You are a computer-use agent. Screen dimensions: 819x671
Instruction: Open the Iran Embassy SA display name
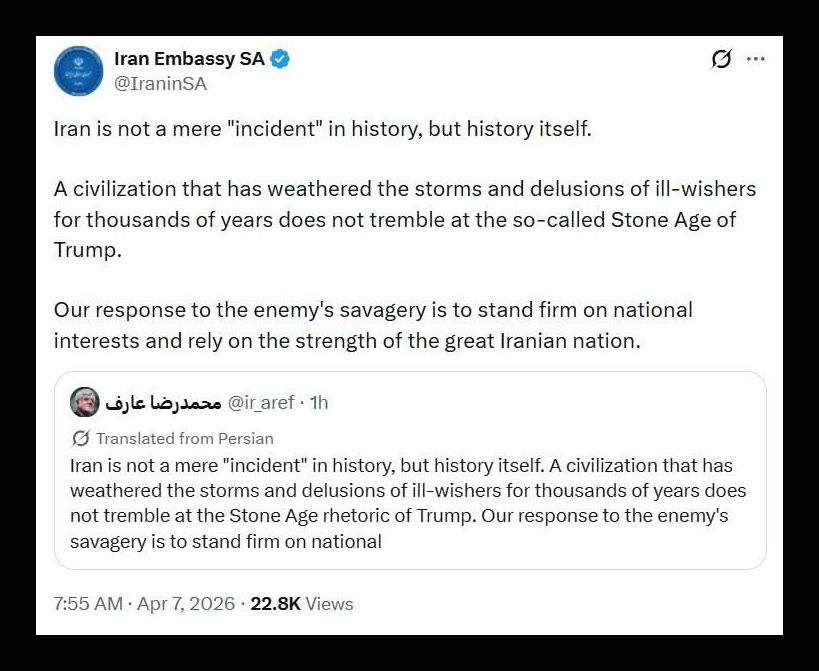coord(189,59)
